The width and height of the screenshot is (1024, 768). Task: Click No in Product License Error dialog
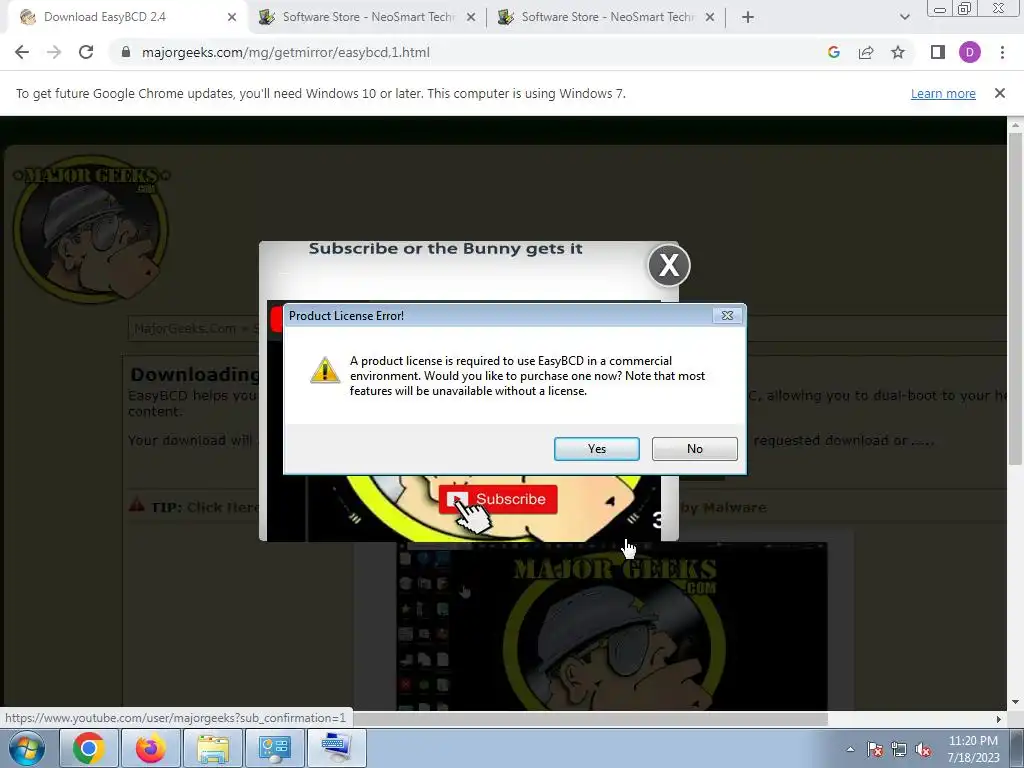(694, 449)
